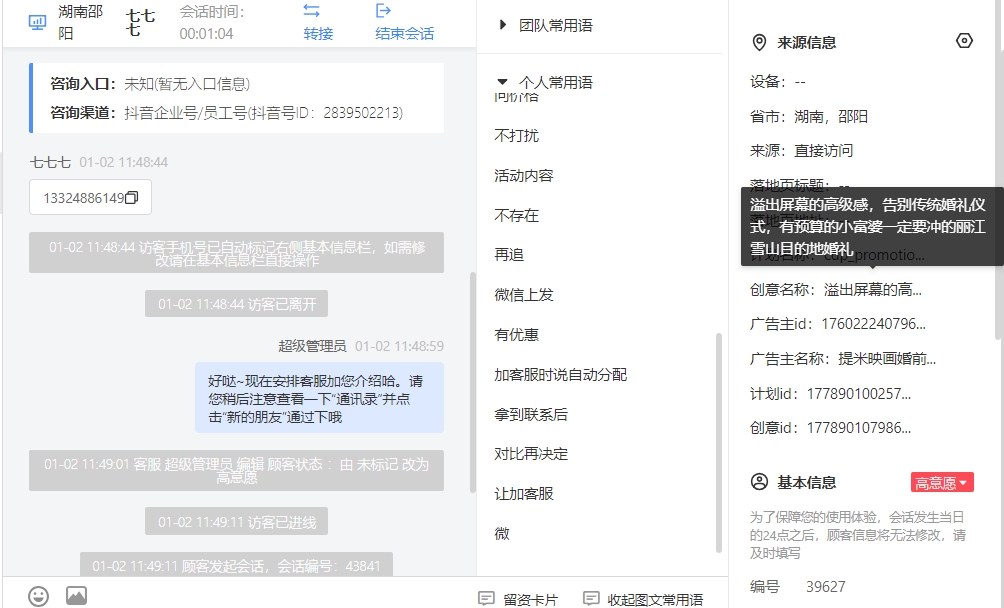
Task: Click the monitor device icon beside 湖南邵阳
Action: coord(37,23)
